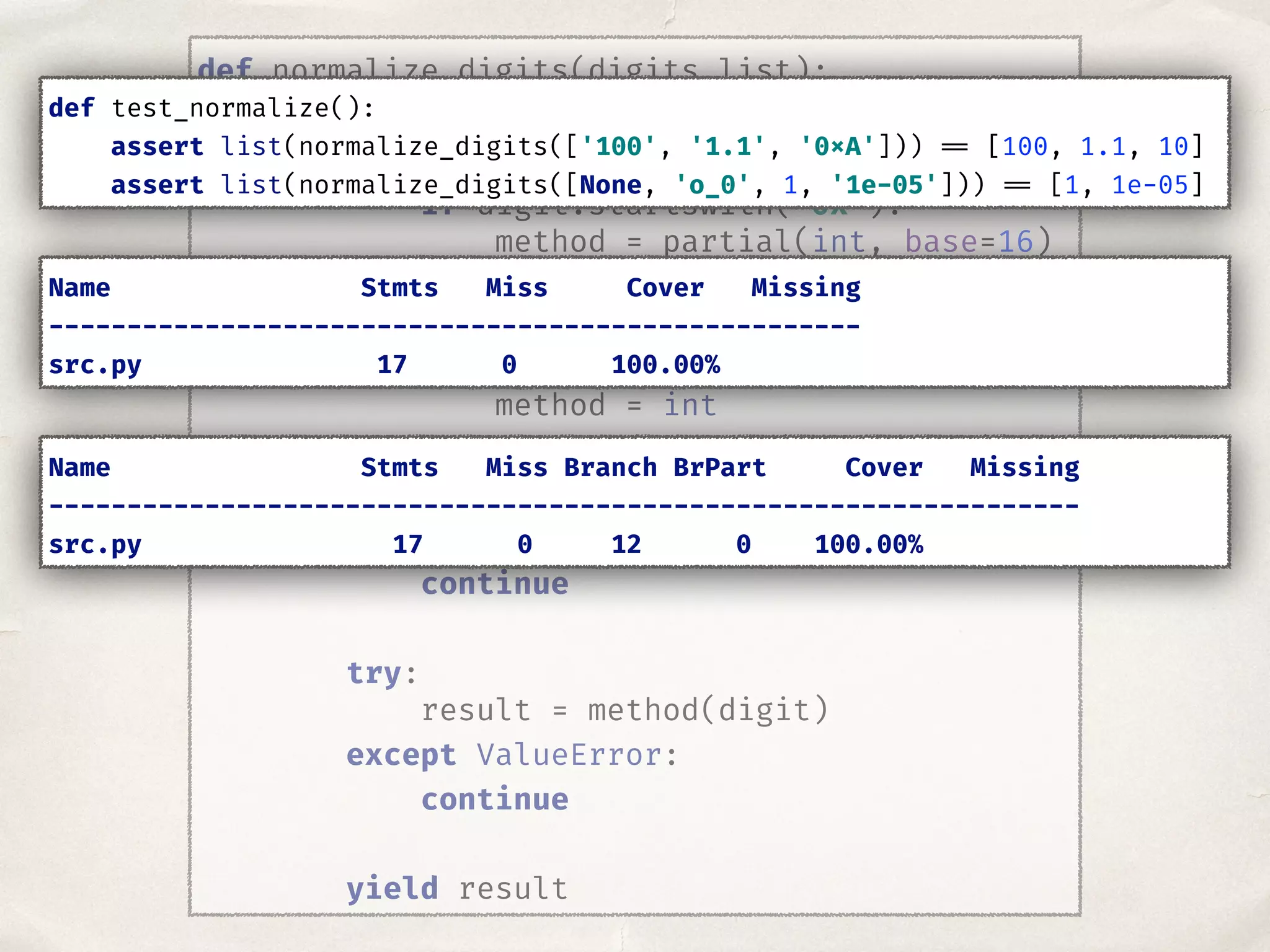Click '100.00%' in the branch coverage table
The image size is (1270, 952).
coord(869,544)
